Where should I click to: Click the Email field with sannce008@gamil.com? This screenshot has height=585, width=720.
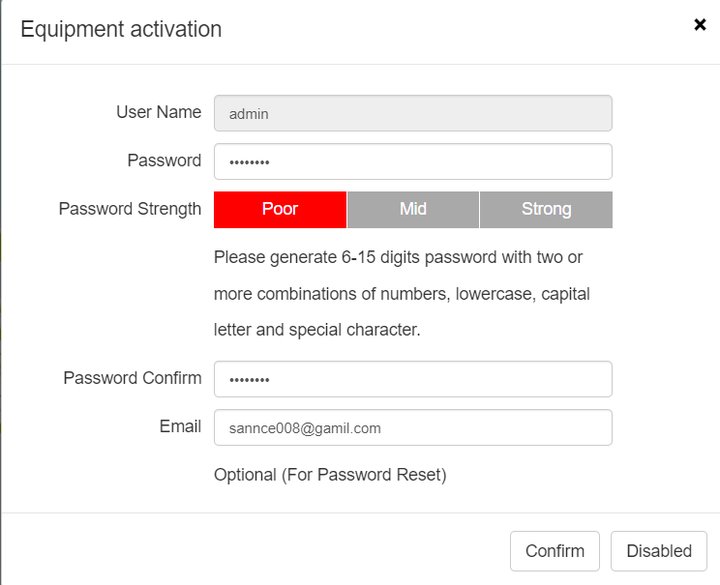(x=413, y=428)
